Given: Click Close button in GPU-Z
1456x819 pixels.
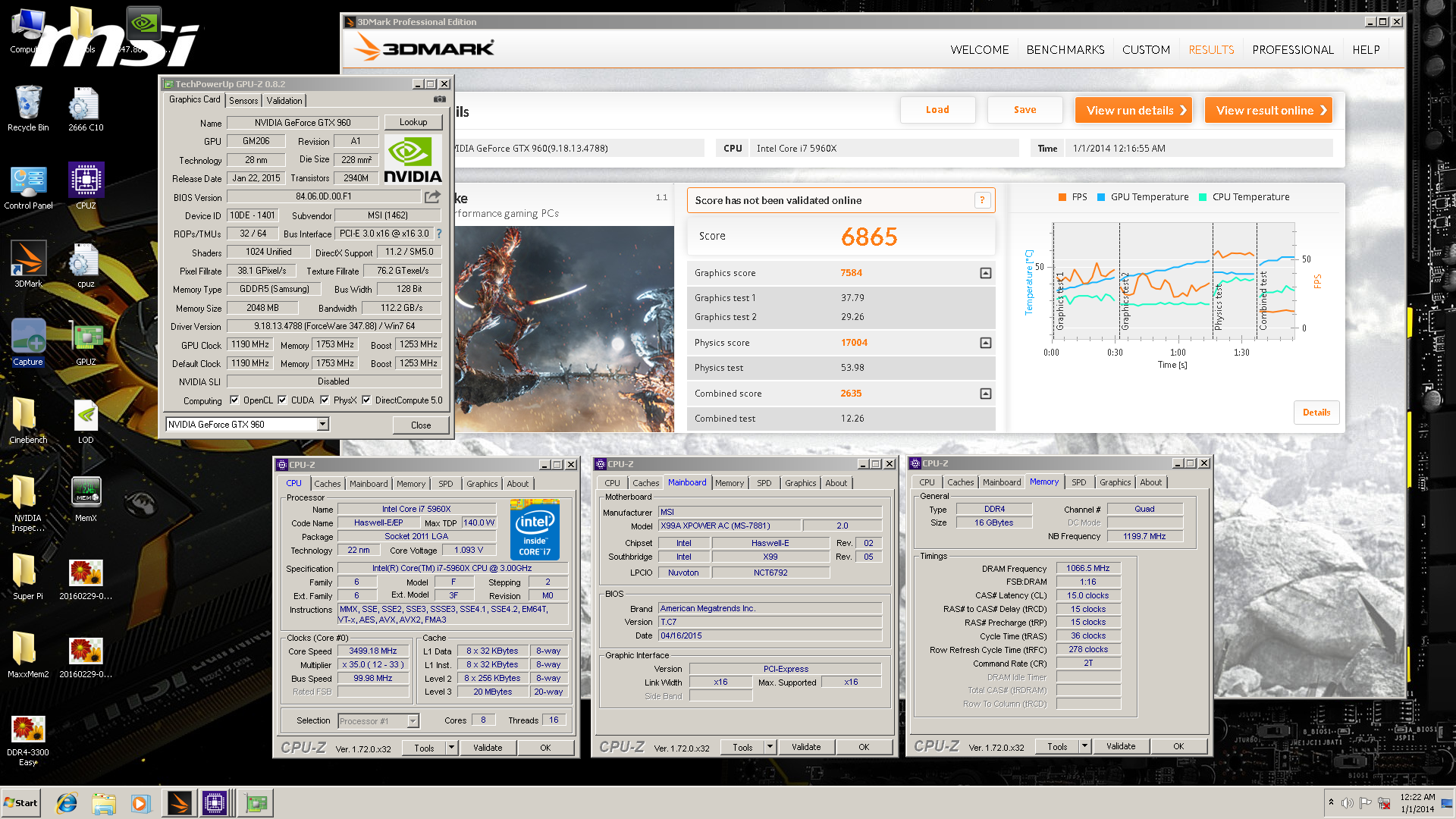Looking at the screenshot, I should pos(421,425).
